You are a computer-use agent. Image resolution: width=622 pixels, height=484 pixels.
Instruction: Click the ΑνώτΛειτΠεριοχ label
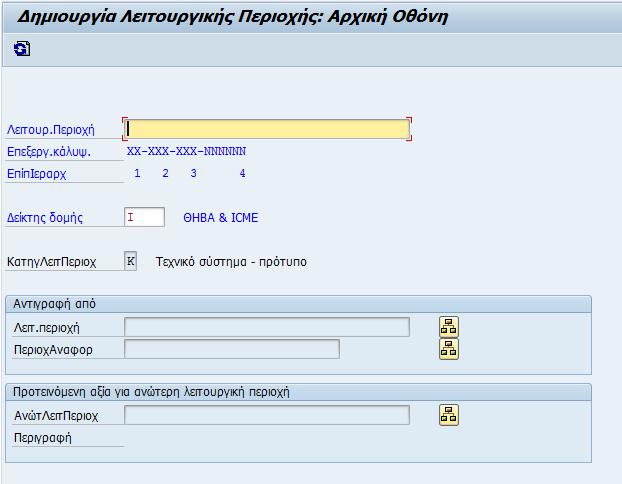[x=56, y=416]
